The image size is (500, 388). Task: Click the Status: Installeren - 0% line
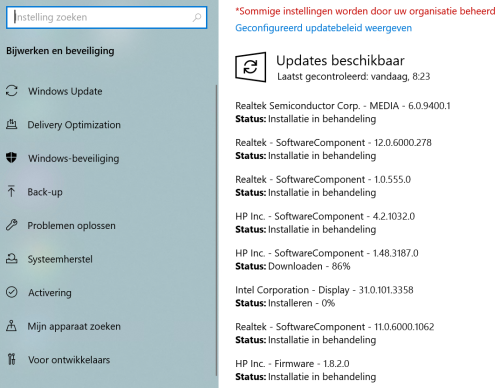tap(285, 303)
